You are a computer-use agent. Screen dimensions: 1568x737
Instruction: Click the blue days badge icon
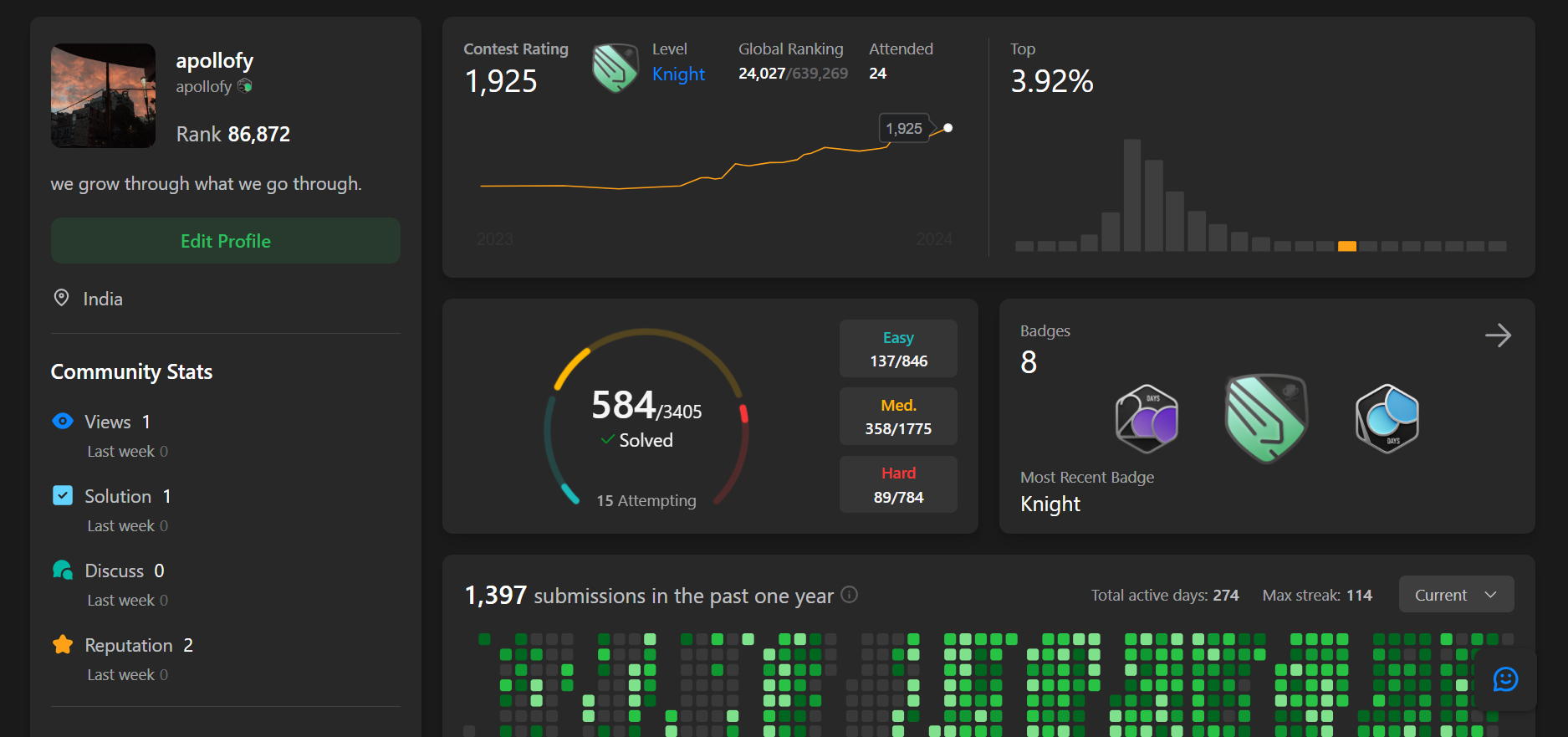click(x=1387, y=418)
